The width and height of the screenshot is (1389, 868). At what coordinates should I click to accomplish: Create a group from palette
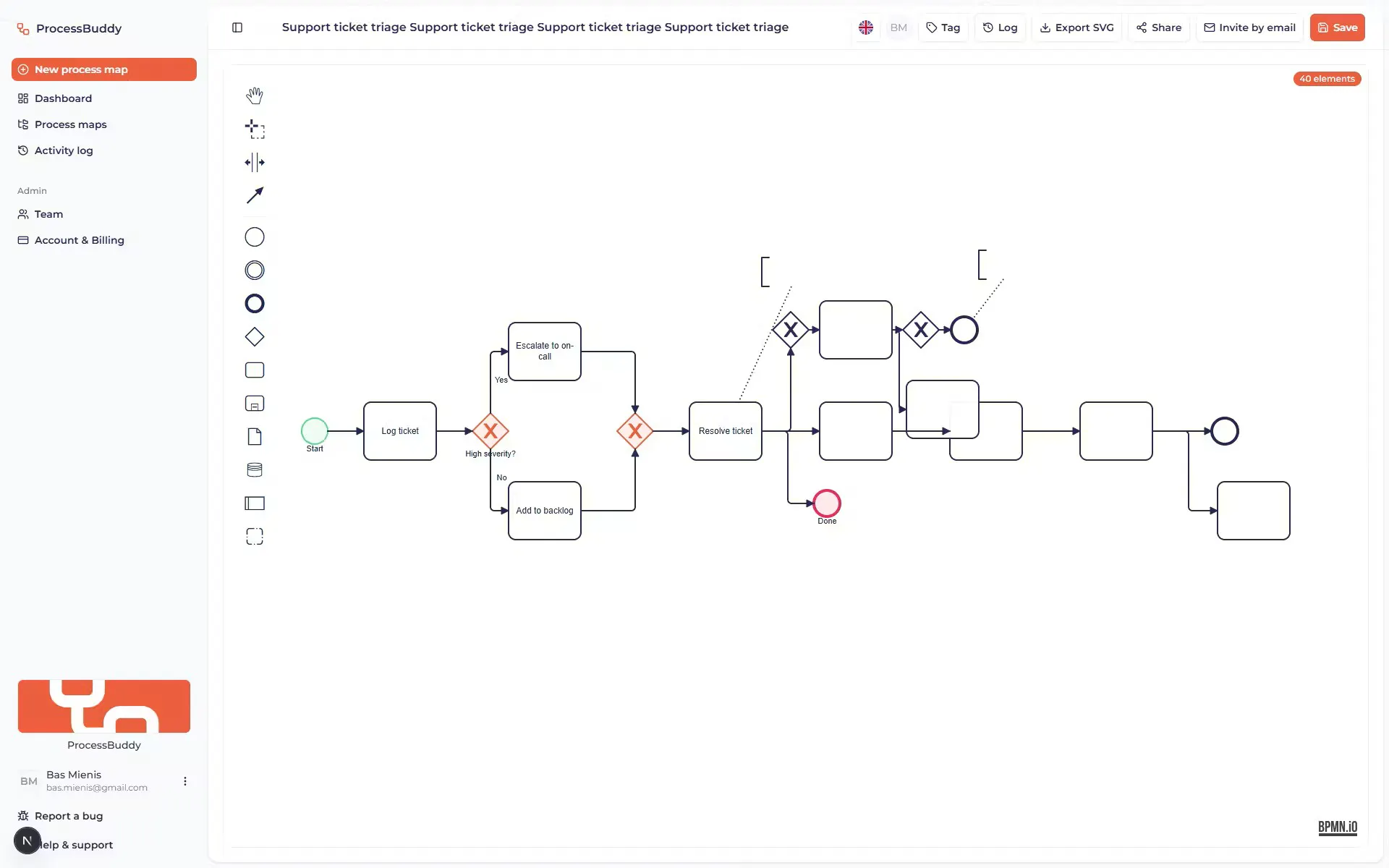click(255, 537)
